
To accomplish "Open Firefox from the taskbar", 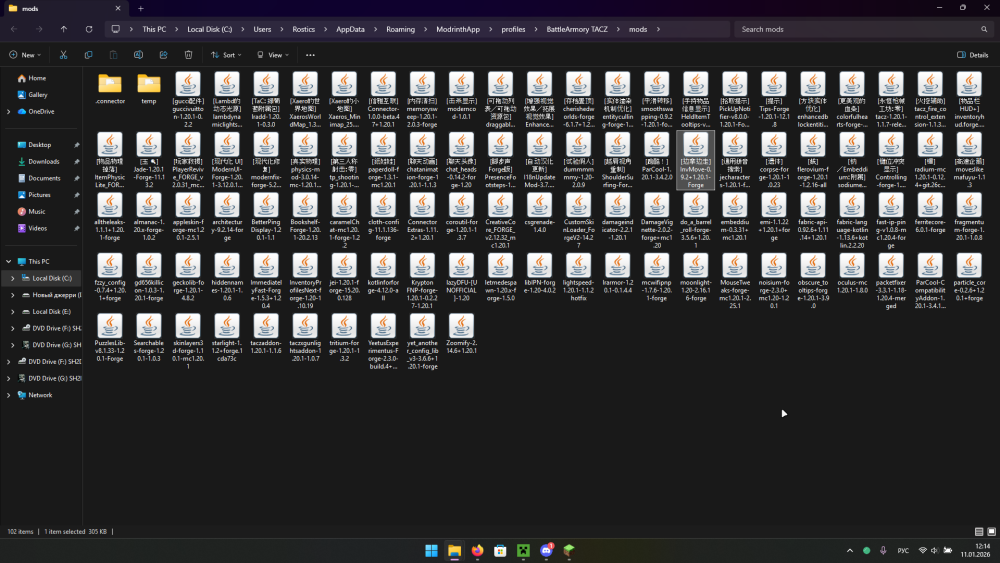I will [477, 550].
